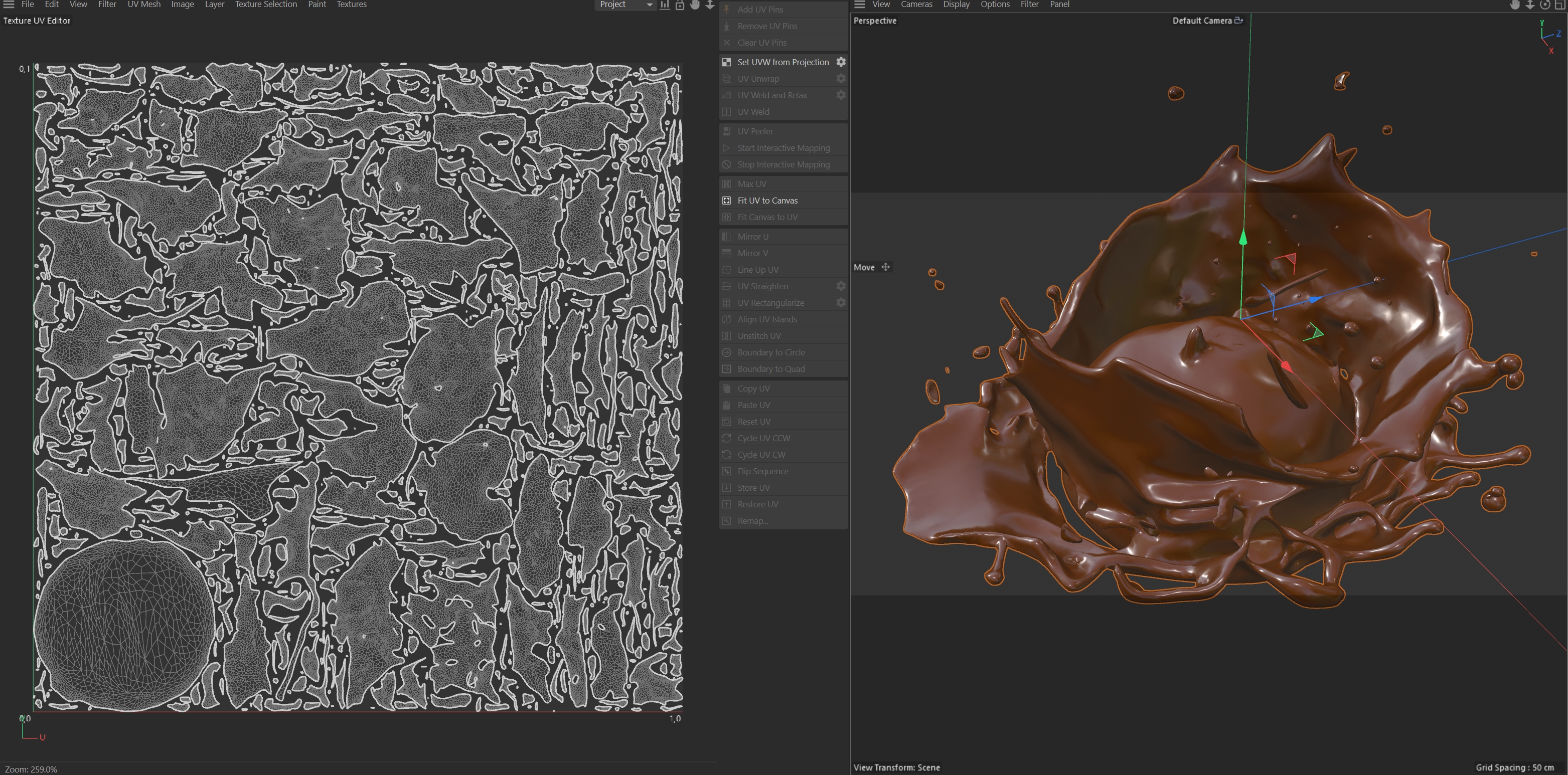Screen dimensions: 1568x775
Task: Click the Set UVW from Projection command
Action: pos(783,62)
